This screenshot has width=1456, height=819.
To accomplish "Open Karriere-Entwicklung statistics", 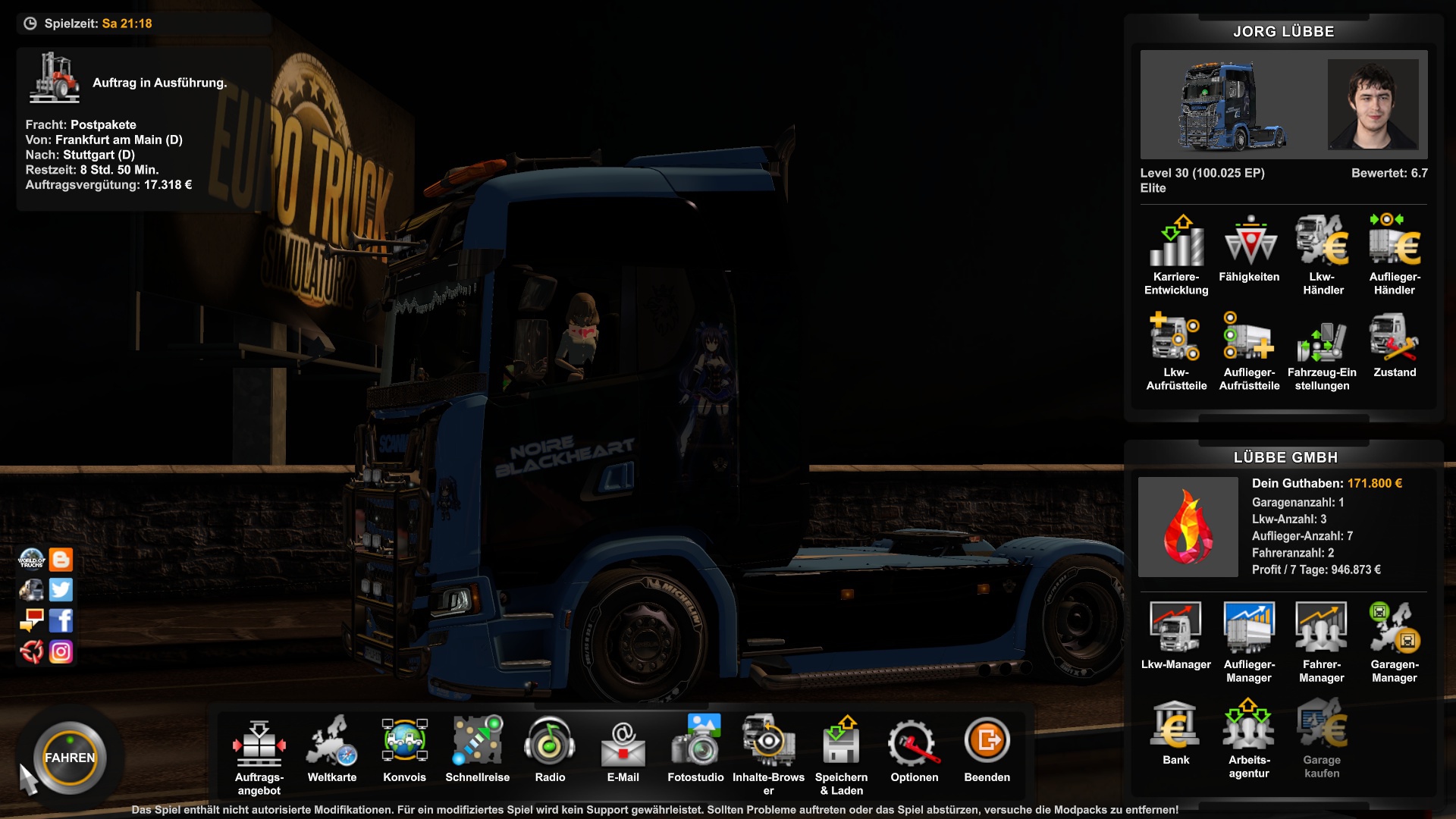I will (1177, 255).
